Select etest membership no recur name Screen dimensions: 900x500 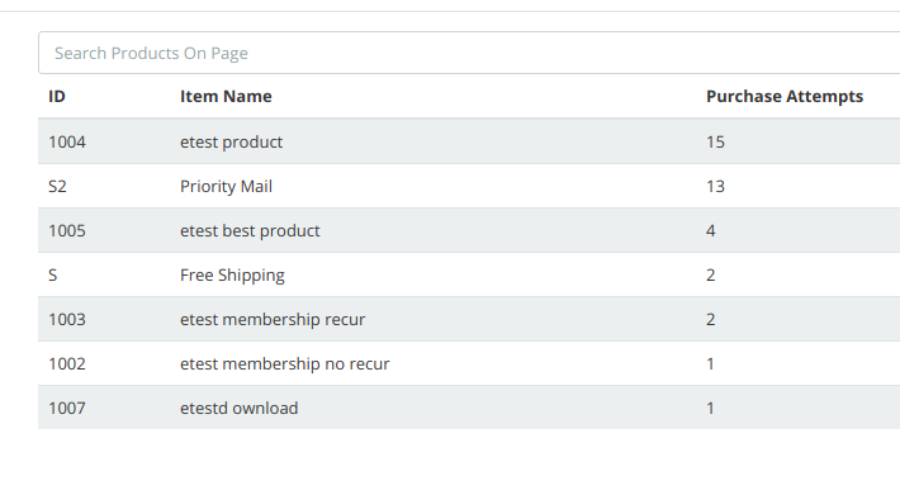click(284, 364)
